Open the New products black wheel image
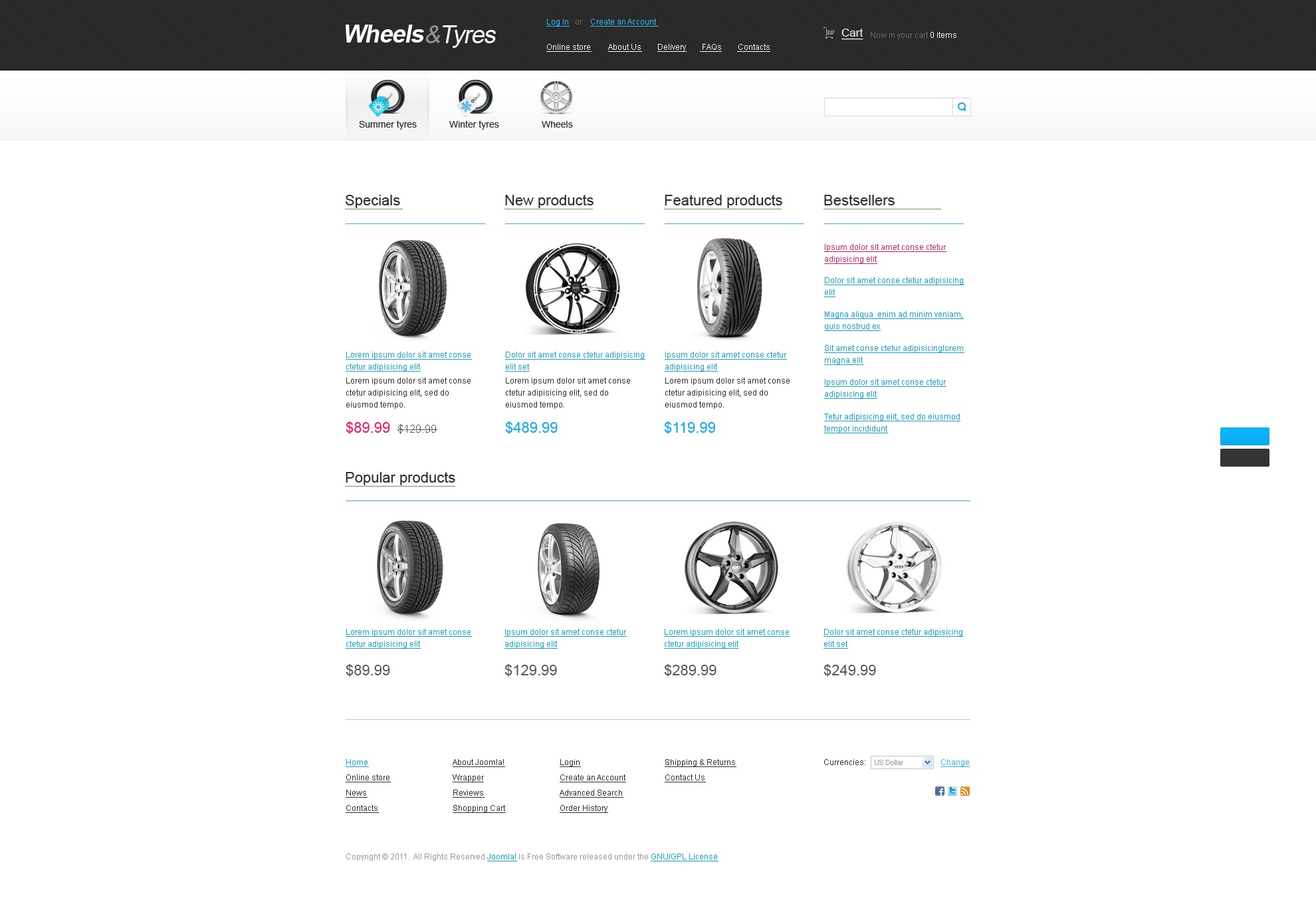This screenshot has height=908, width=1316. click(572, 288)
